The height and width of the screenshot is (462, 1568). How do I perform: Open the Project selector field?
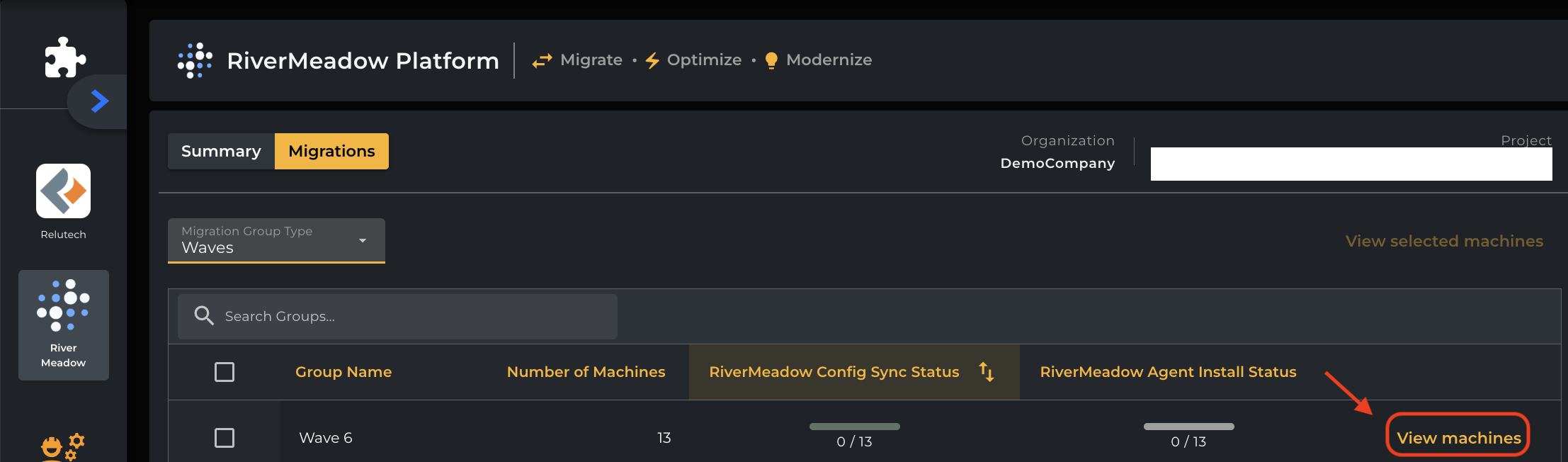tap(1351, 164)
